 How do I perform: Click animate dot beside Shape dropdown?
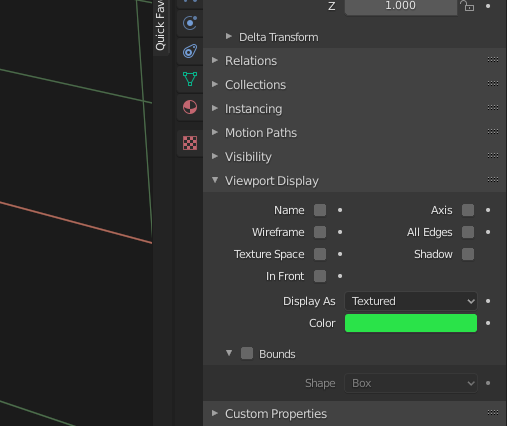(488, 383)
